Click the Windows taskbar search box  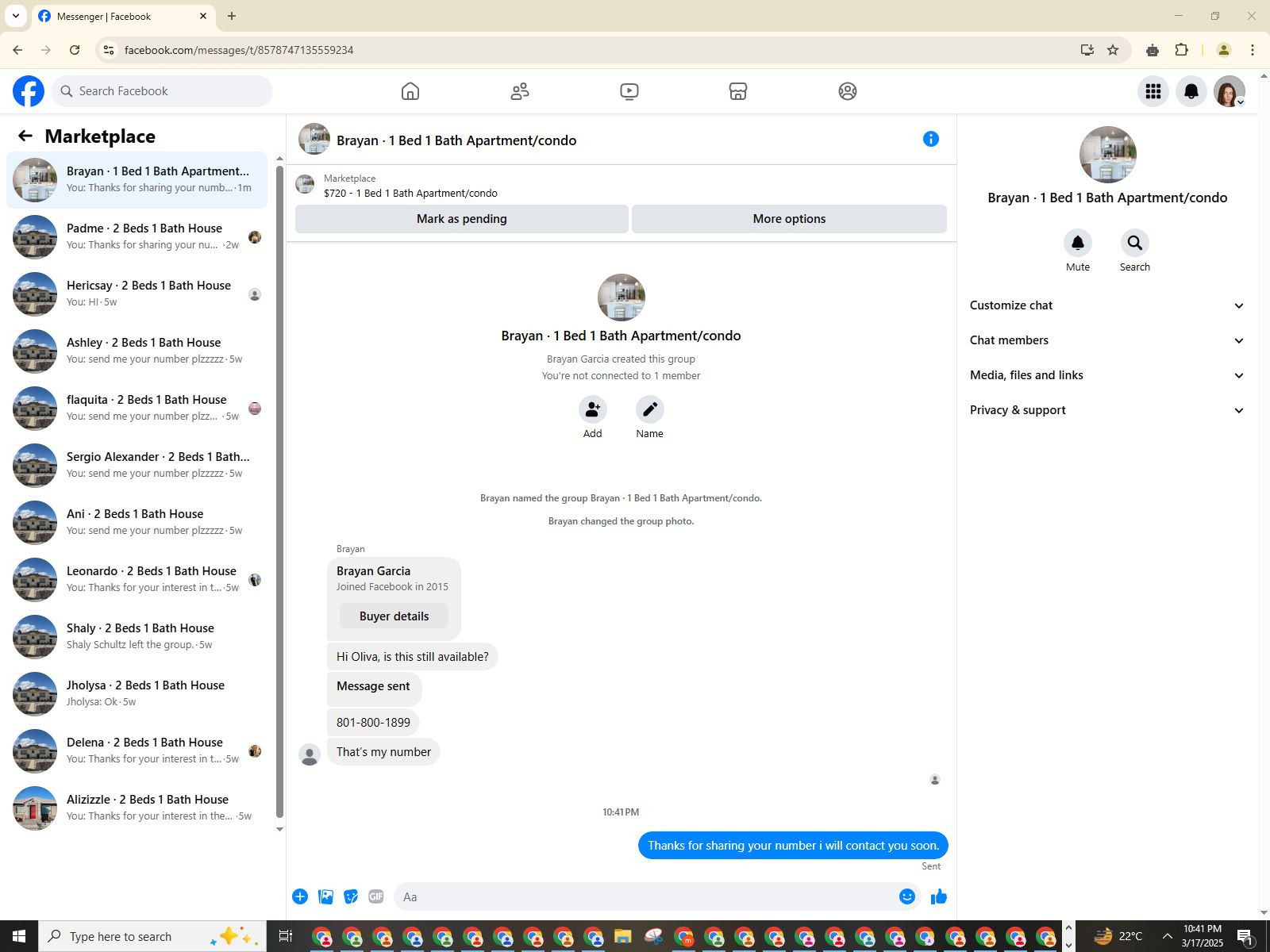pos(152,936)
